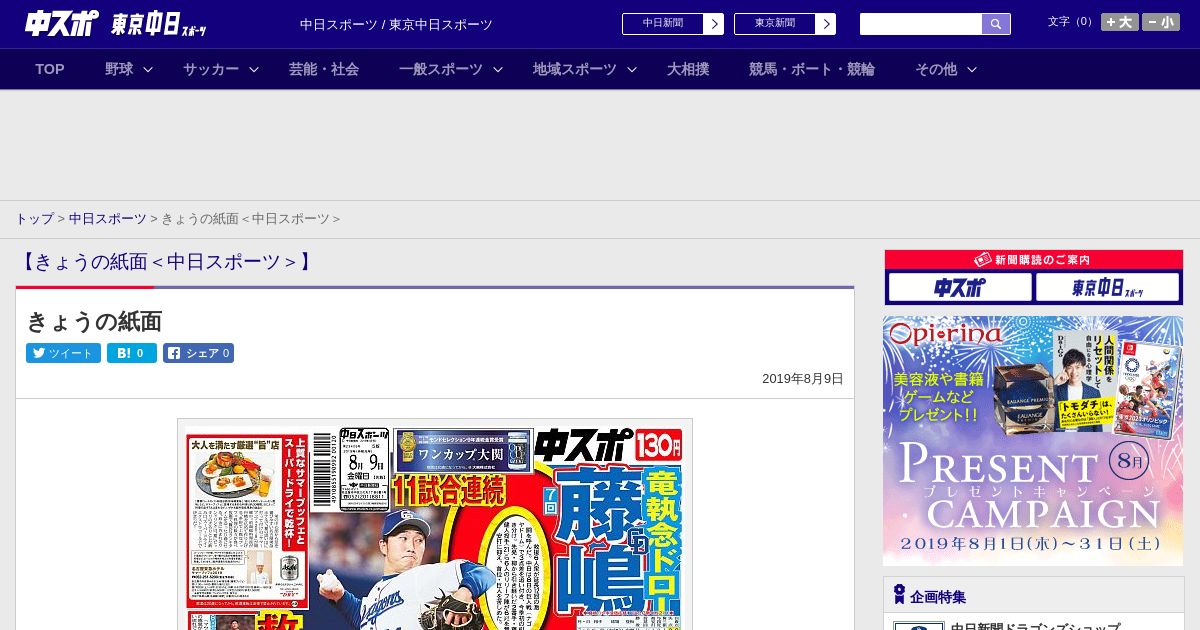This screenshot has width=1200, height=630.
Task: Open the 芸能・社会 menu item
Action: 324,69
